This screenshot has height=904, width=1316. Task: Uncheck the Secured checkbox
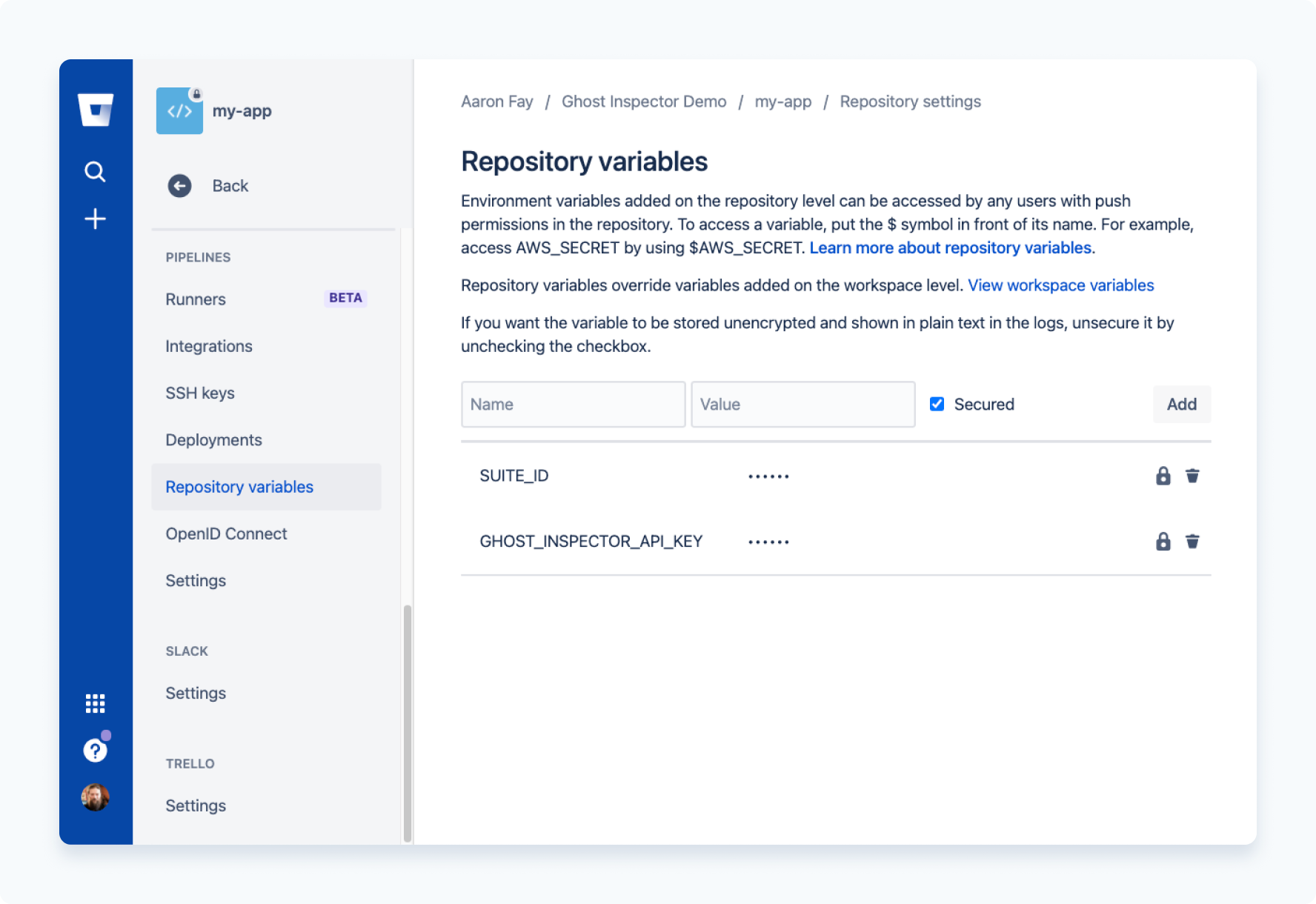[937, 404]
